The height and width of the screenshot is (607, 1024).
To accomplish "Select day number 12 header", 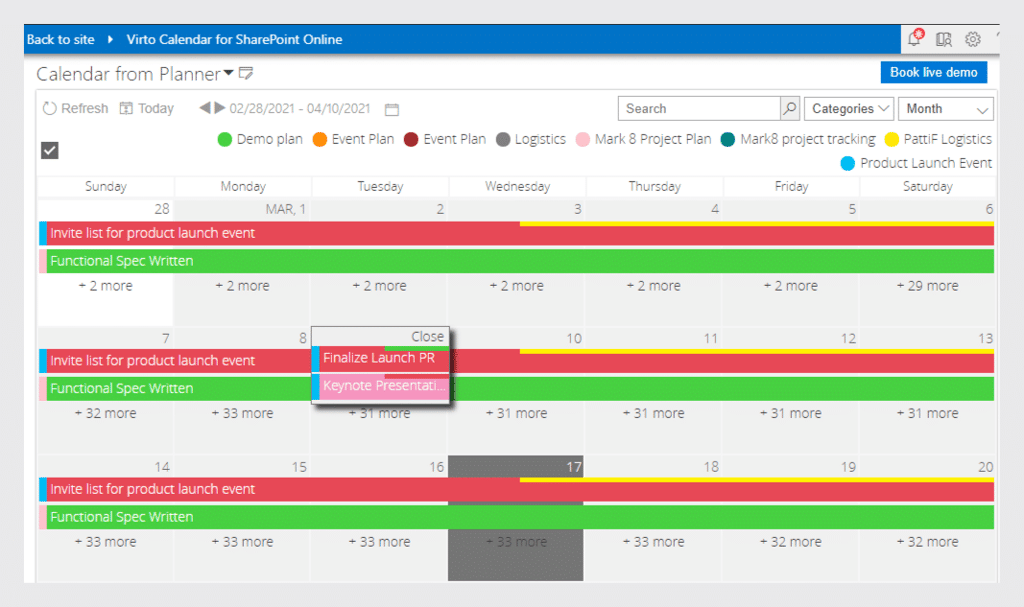I will [848, 338].
